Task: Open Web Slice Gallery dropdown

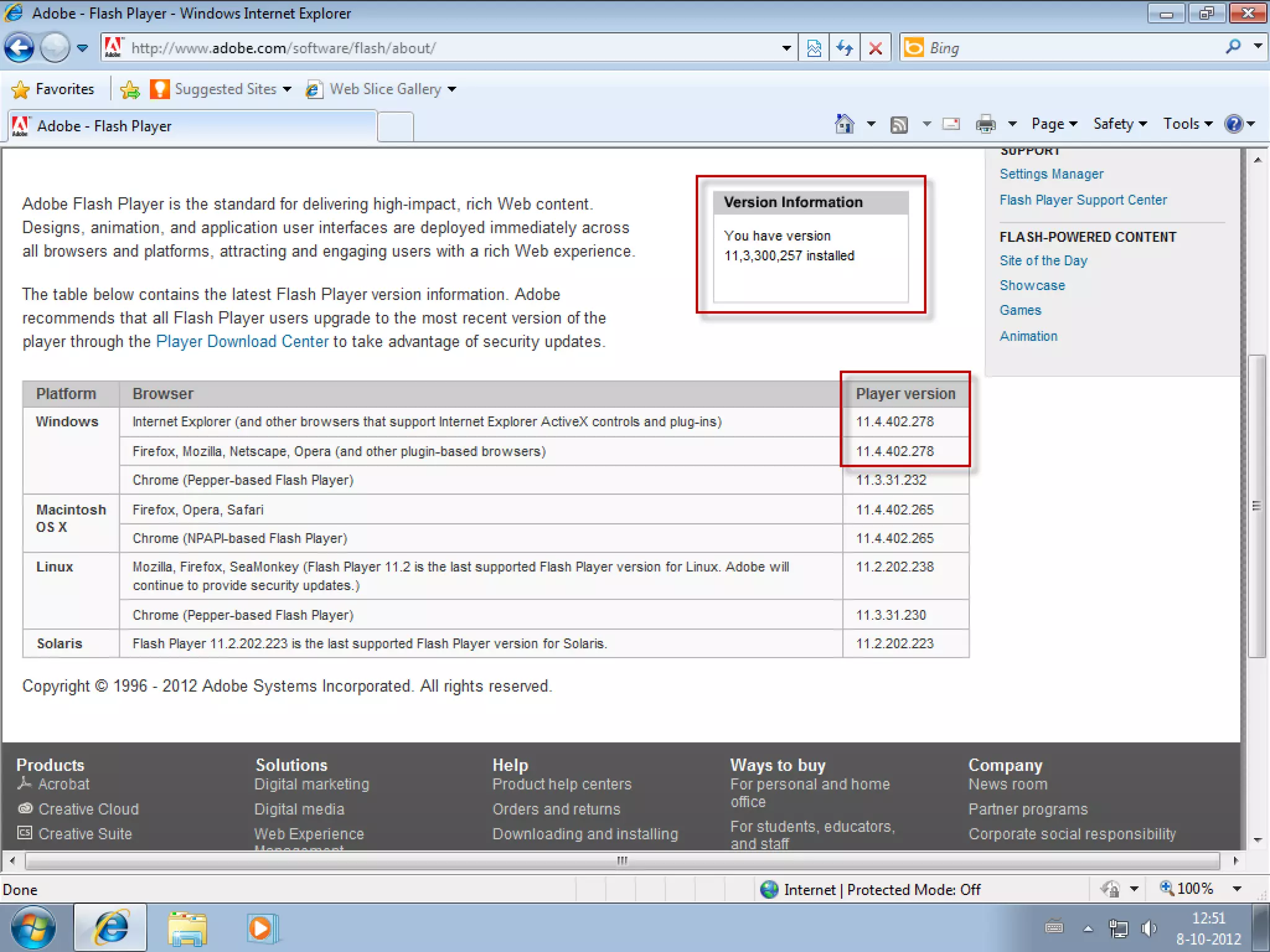Action: (381, 89)
